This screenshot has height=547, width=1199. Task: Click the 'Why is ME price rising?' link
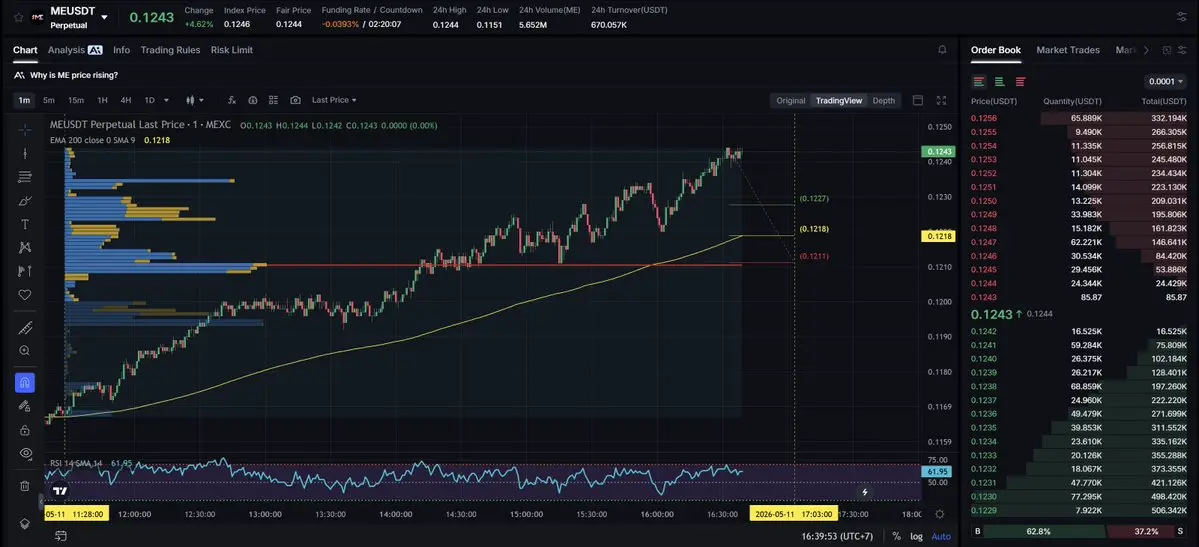74,75
